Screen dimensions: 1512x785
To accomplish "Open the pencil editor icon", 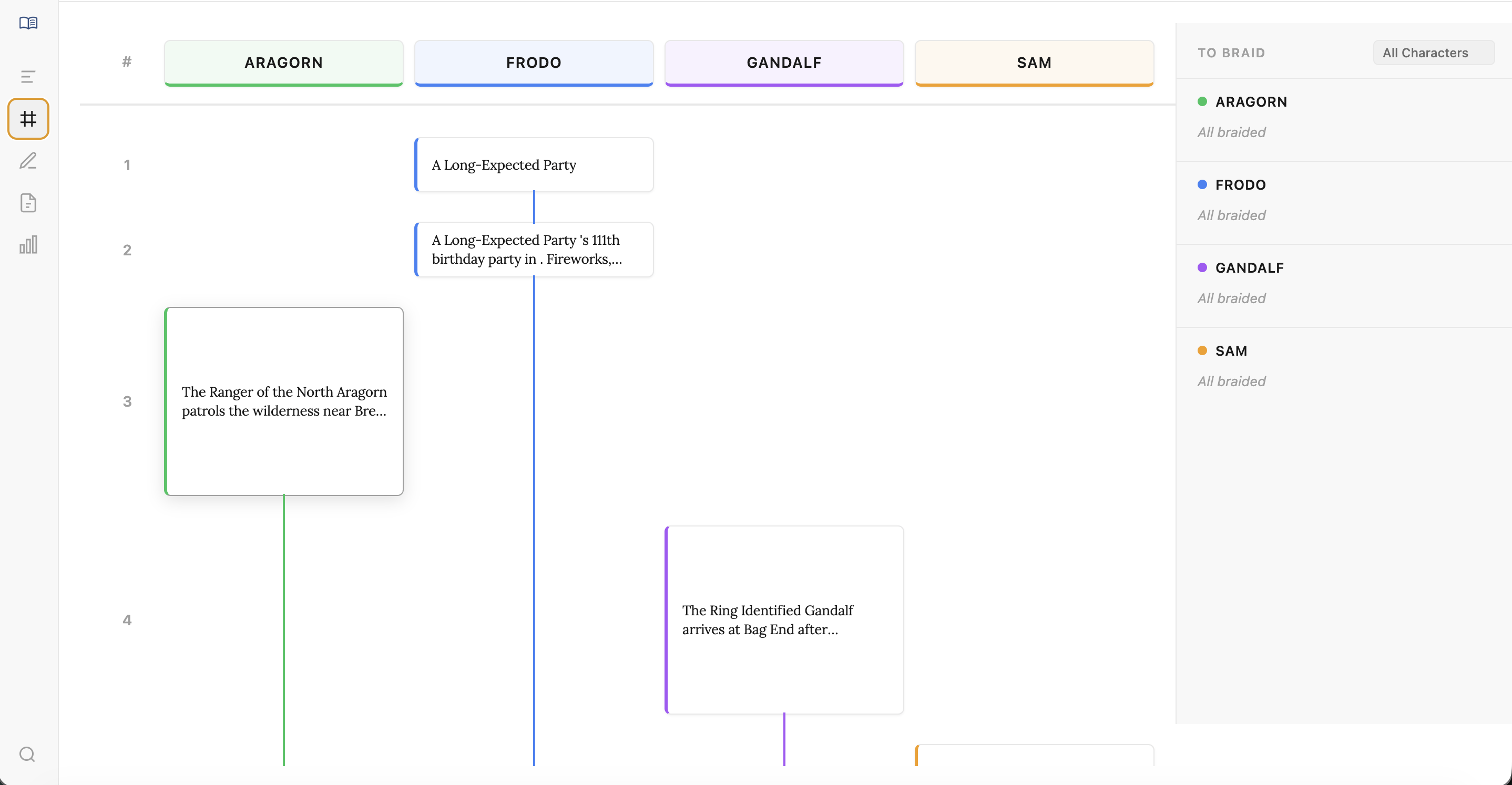I will (x=28, y=161).
